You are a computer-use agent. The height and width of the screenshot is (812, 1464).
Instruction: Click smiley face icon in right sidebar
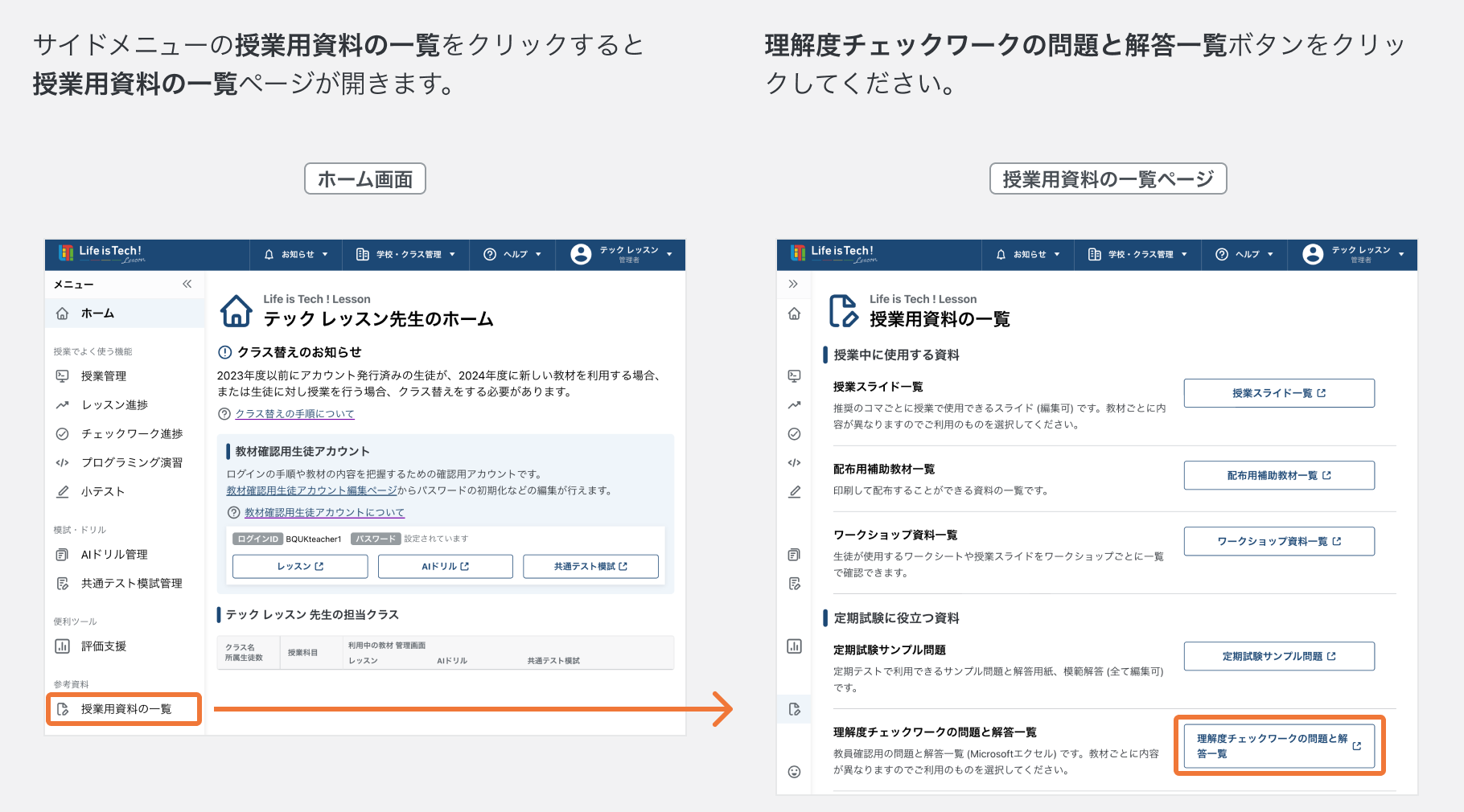pyautogui.click(x=794, y=772)
